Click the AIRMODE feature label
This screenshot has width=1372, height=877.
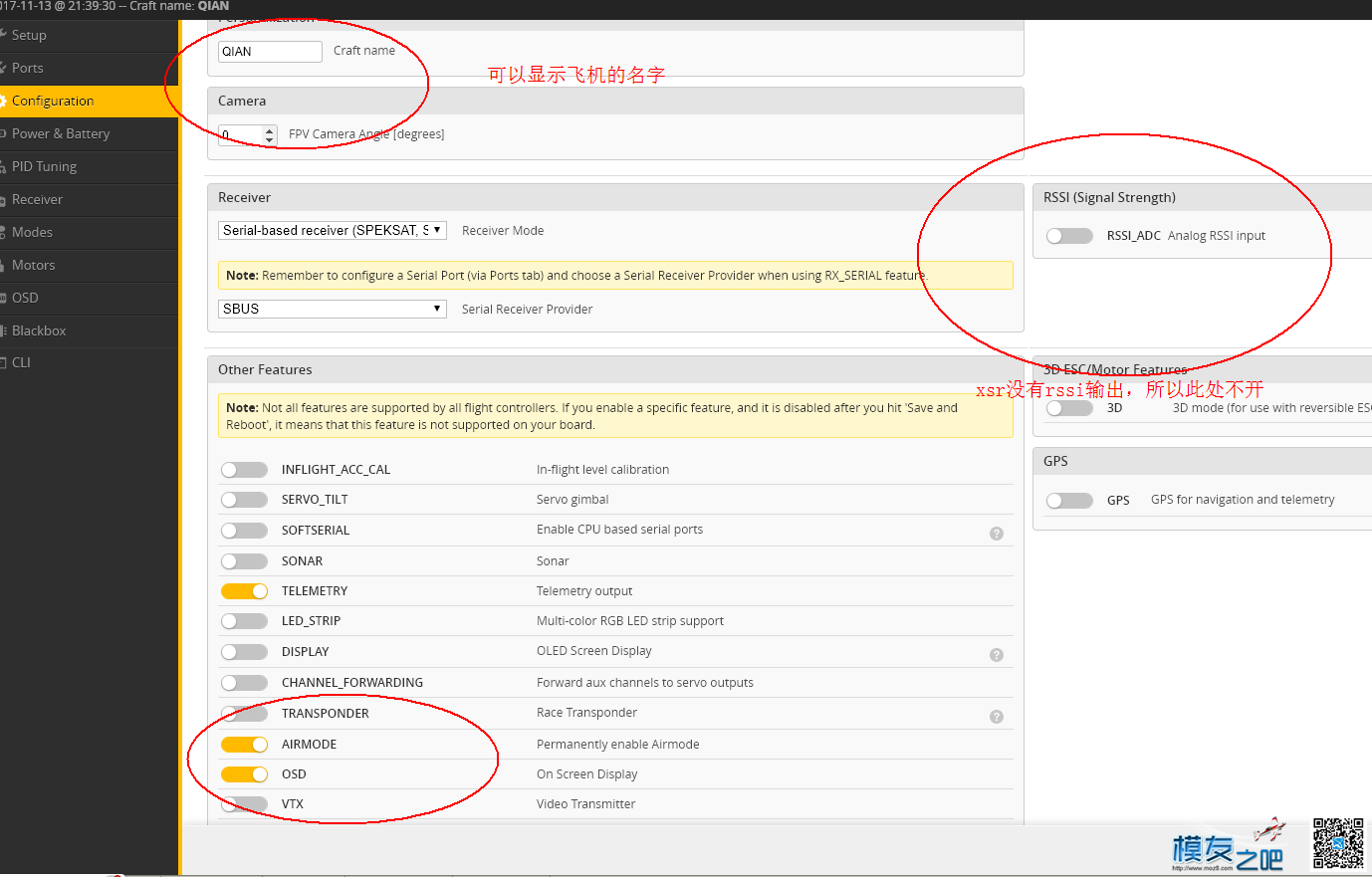coord(309,745)
